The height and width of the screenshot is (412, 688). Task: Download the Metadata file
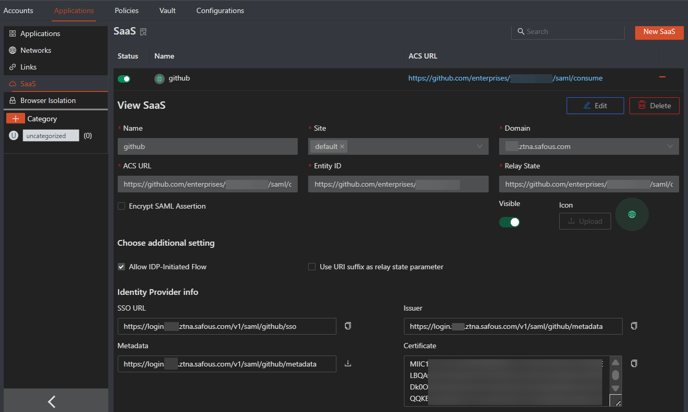tap(348, 364)
